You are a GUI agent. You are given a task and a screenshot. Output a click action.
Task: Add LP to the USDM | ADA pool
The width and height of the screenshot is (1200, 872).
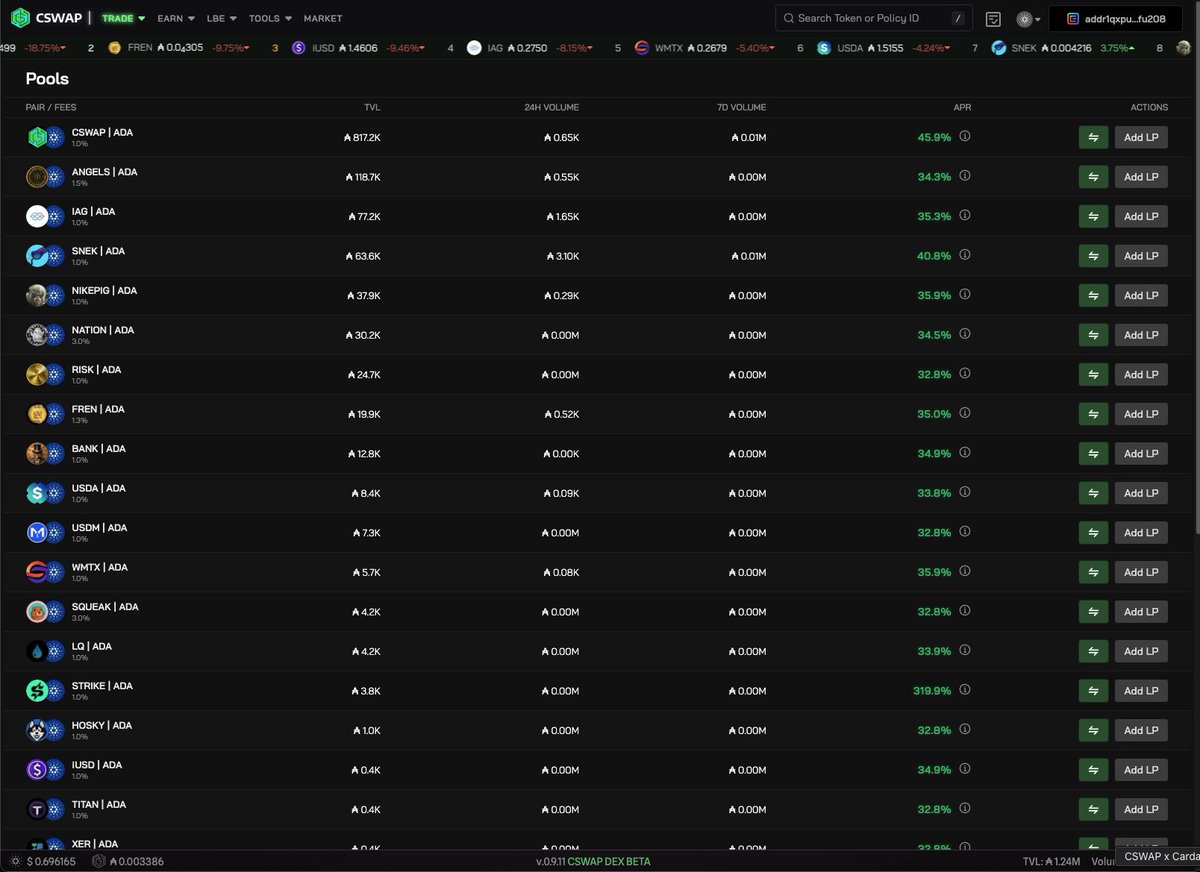(1141, 532)
